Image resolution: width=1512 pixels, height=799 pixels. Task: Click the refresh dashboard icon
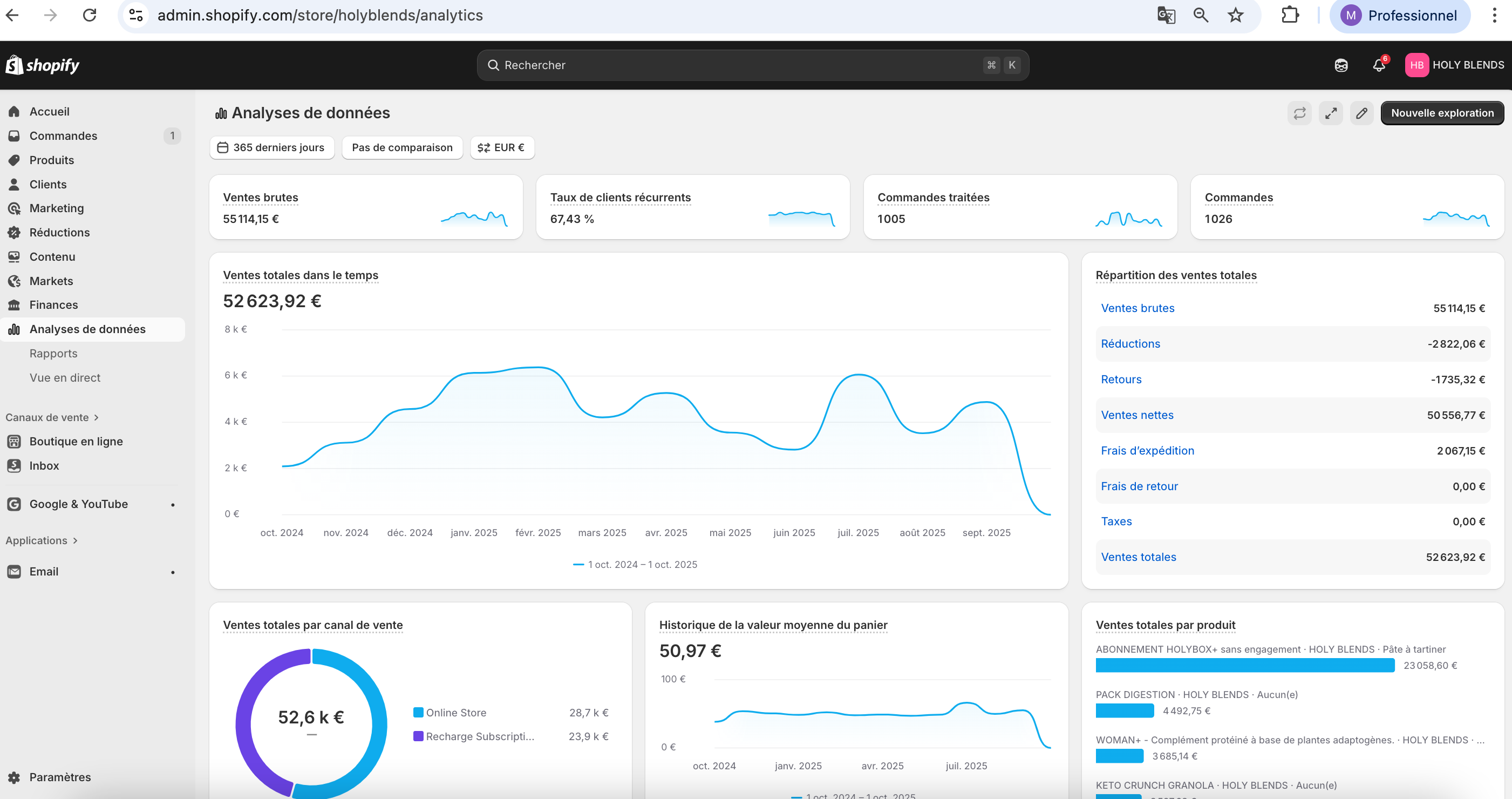pyautogui.click(x=1299, y=113)
